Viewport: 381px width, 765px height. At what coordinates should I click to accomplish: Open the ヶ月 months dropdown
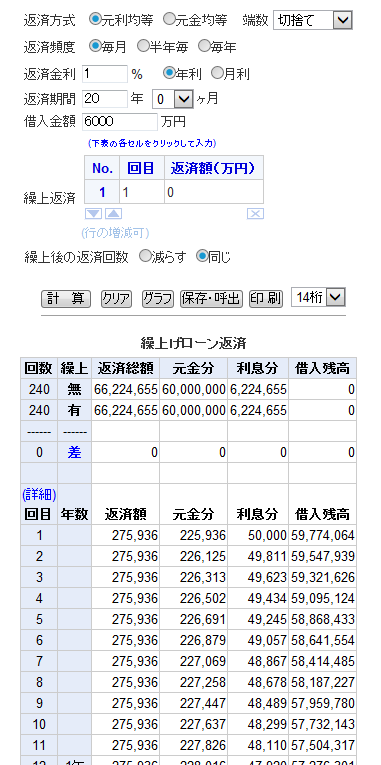(x=173, y=100)
